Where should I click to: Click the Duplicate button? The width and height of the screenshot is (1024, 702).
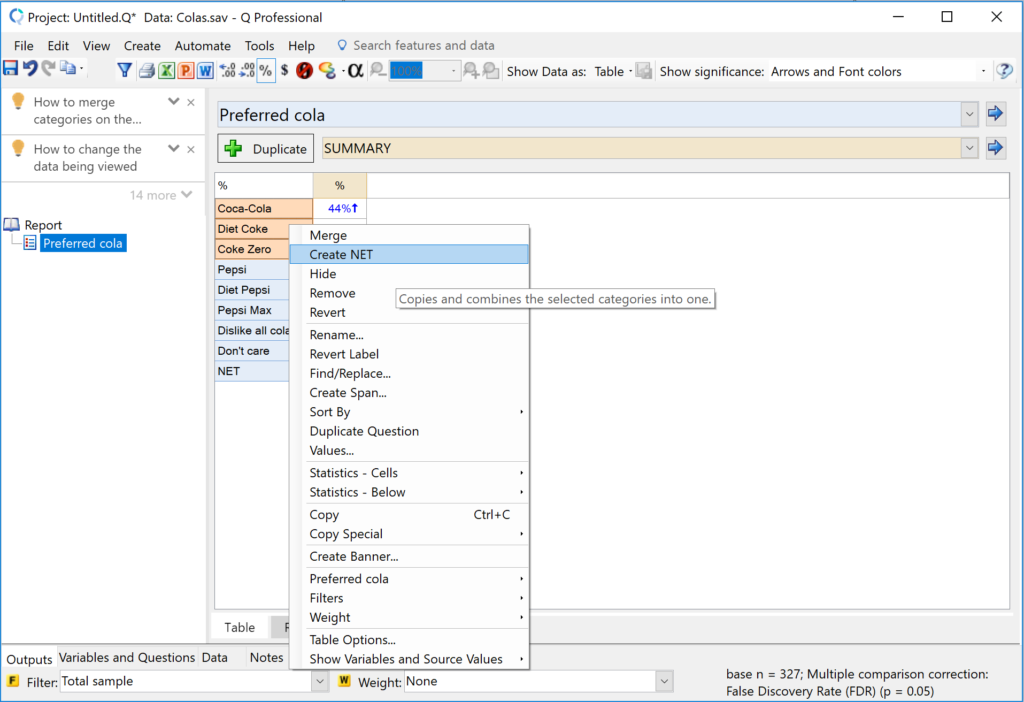coord(265,148)
